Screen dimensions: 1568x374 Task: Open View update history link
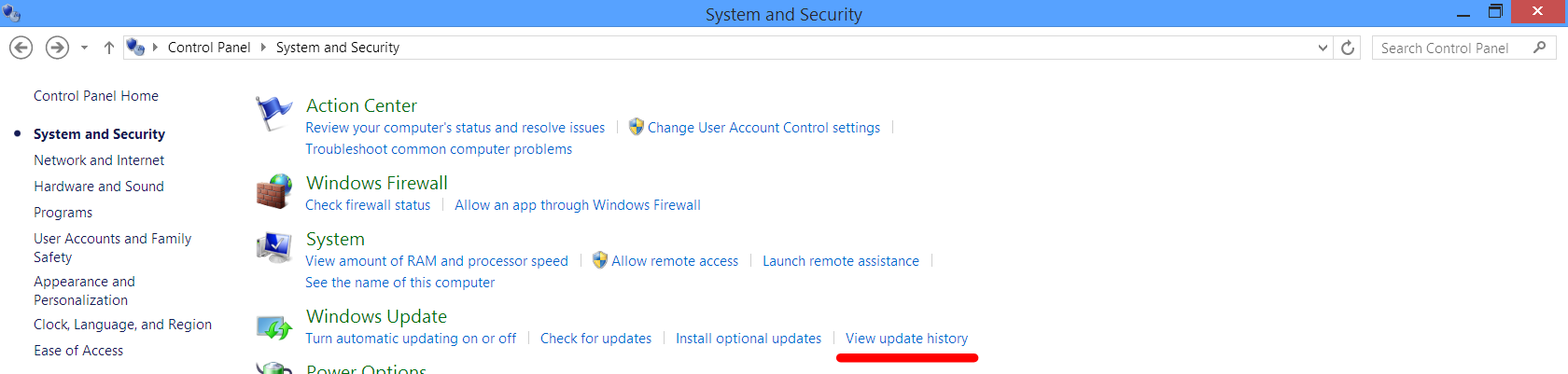[x=906, y=339]
